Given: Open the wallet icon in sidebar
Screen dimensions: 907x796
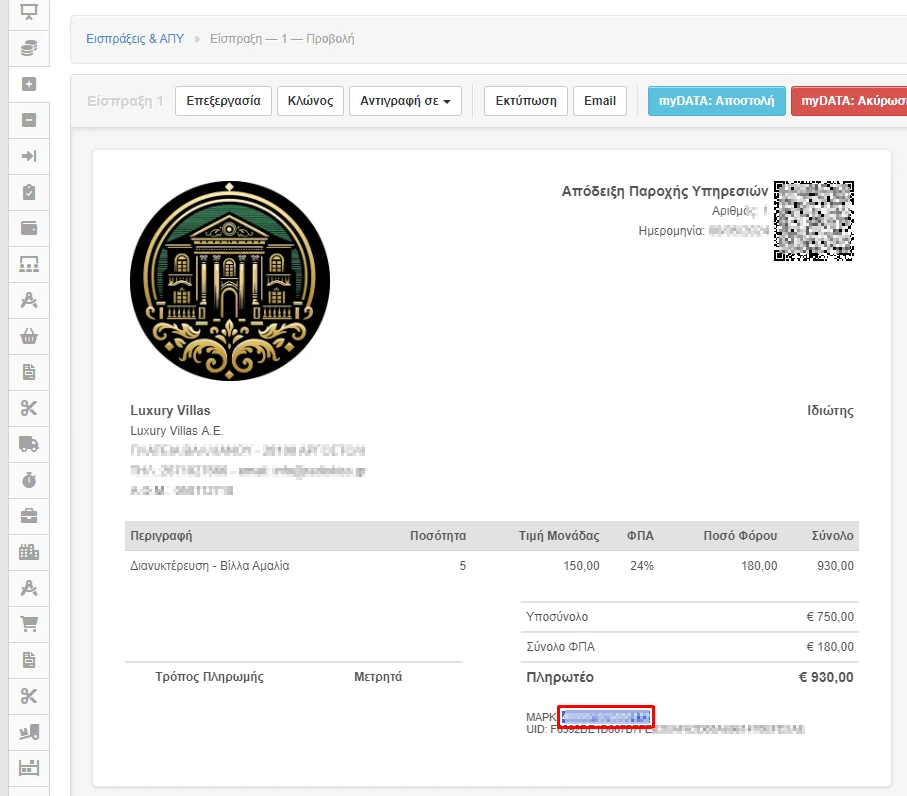Looking at the screenshot, I should coord(29,228).
